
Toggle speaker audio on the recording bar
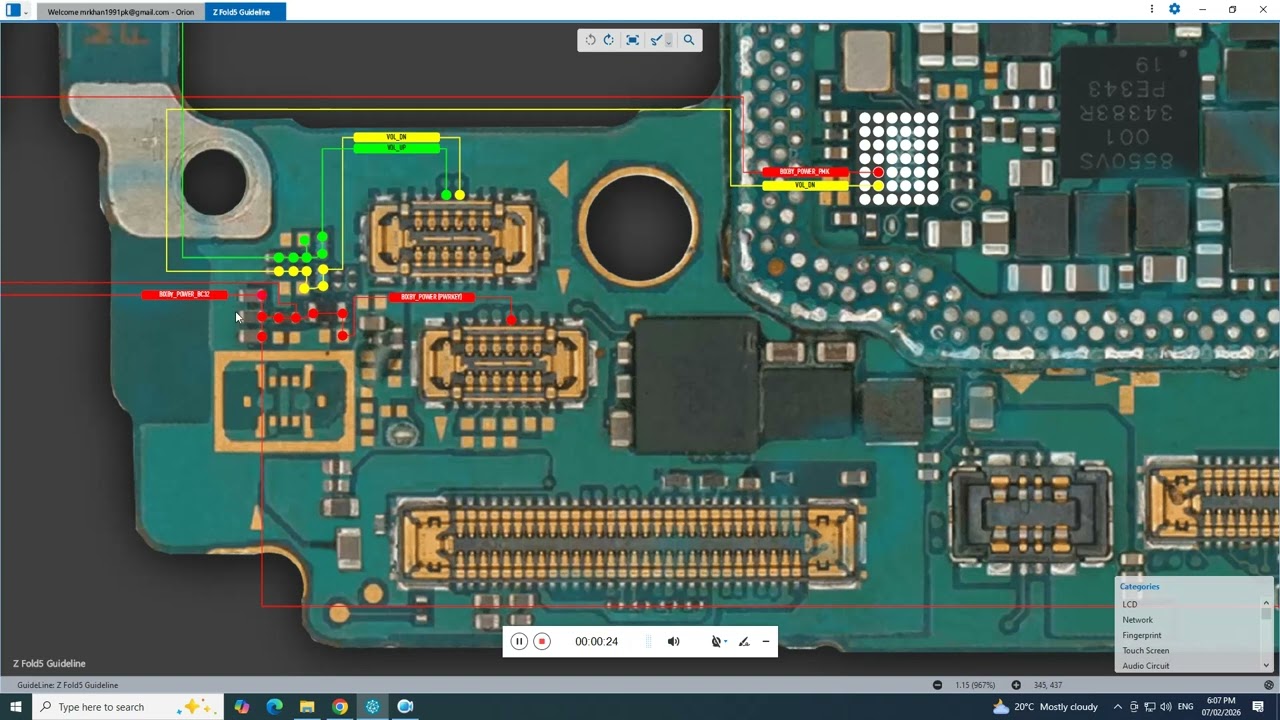click(x=674, y=641)
